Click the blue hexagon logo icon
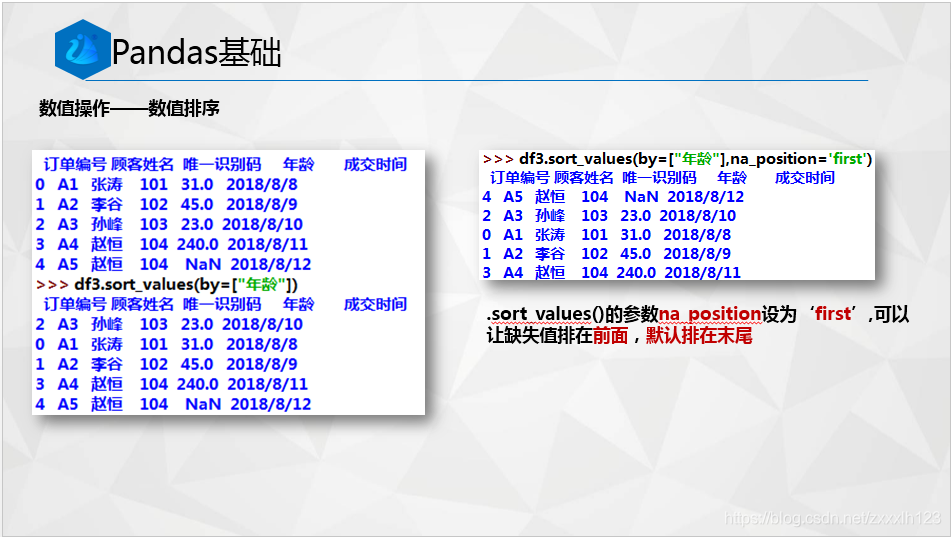 82,50
